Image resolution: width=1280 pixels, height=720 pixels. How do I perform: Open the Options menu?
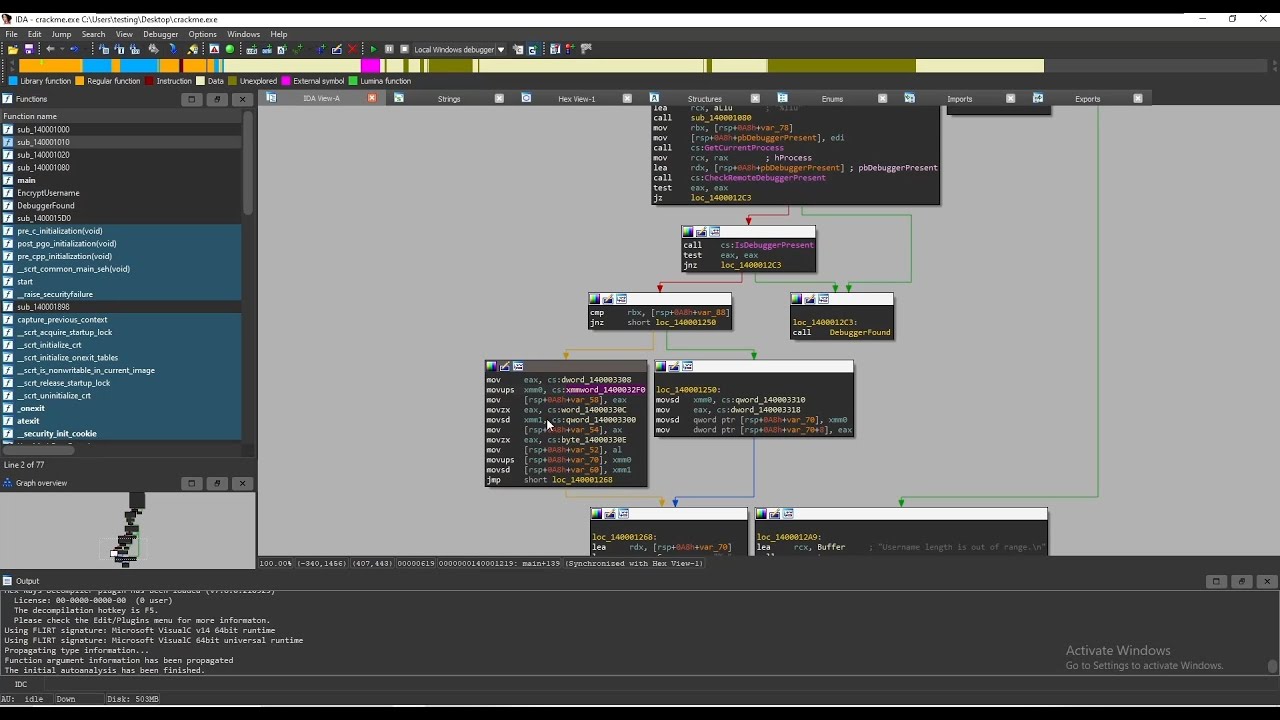pos(202,34)
